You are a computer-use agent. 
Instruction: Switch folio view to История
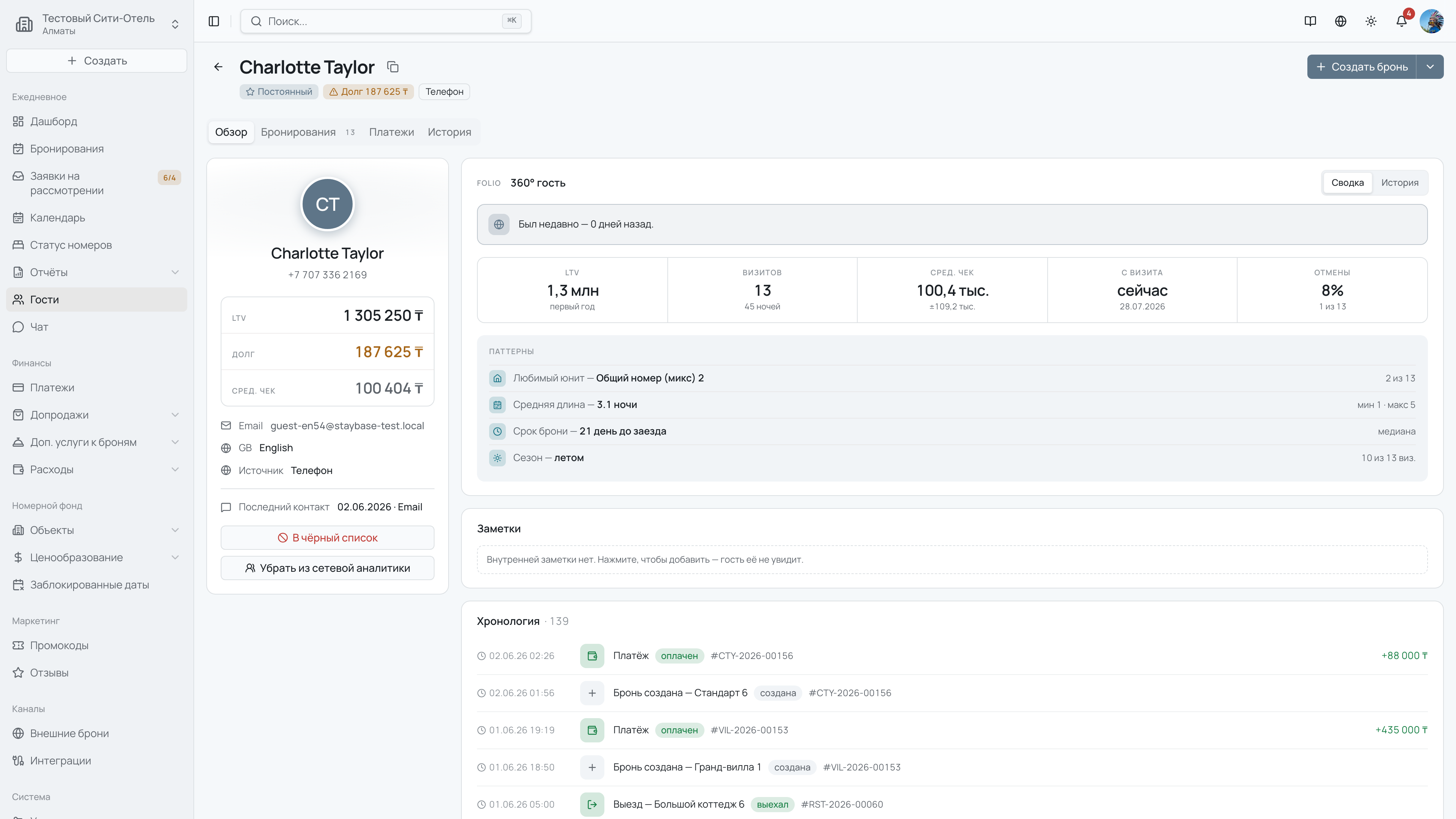tap(1400, 182)
